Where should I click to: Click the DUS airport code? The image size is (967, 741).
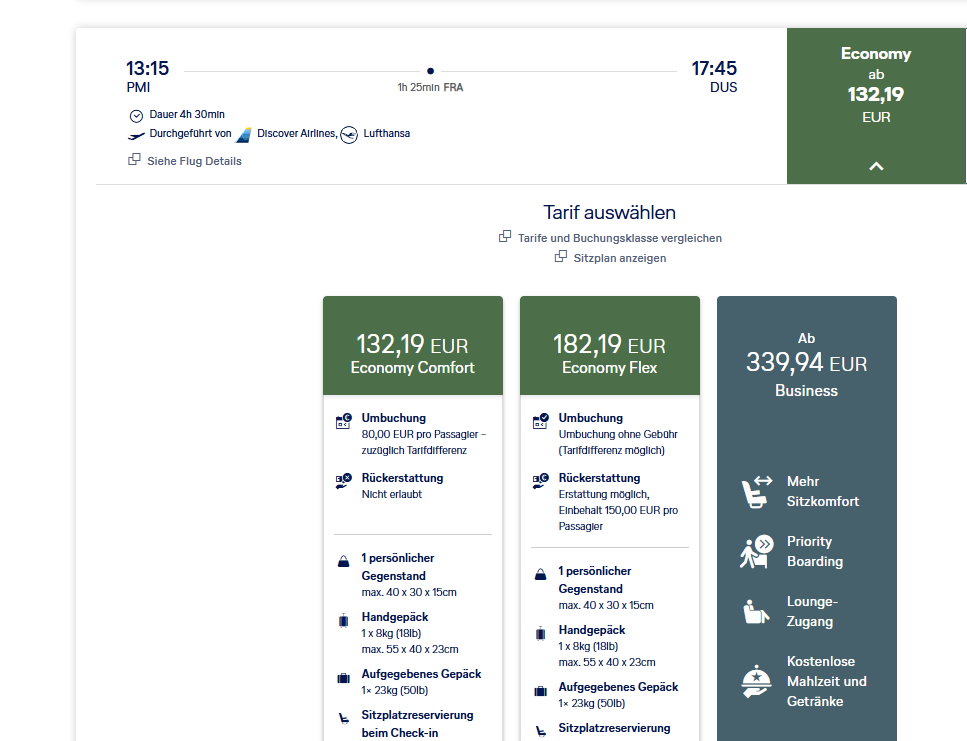click(723, 88)
